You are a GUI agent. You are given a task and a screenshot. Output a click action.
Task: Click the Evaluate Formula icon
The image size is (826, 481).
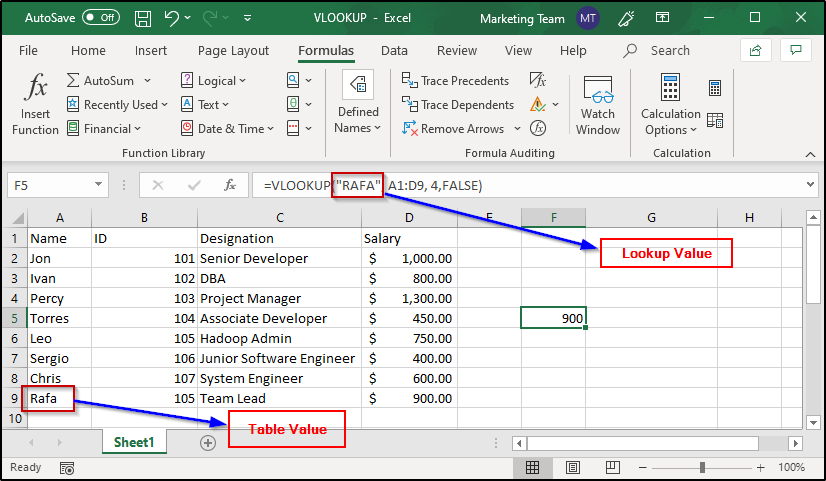click(537, 128)
